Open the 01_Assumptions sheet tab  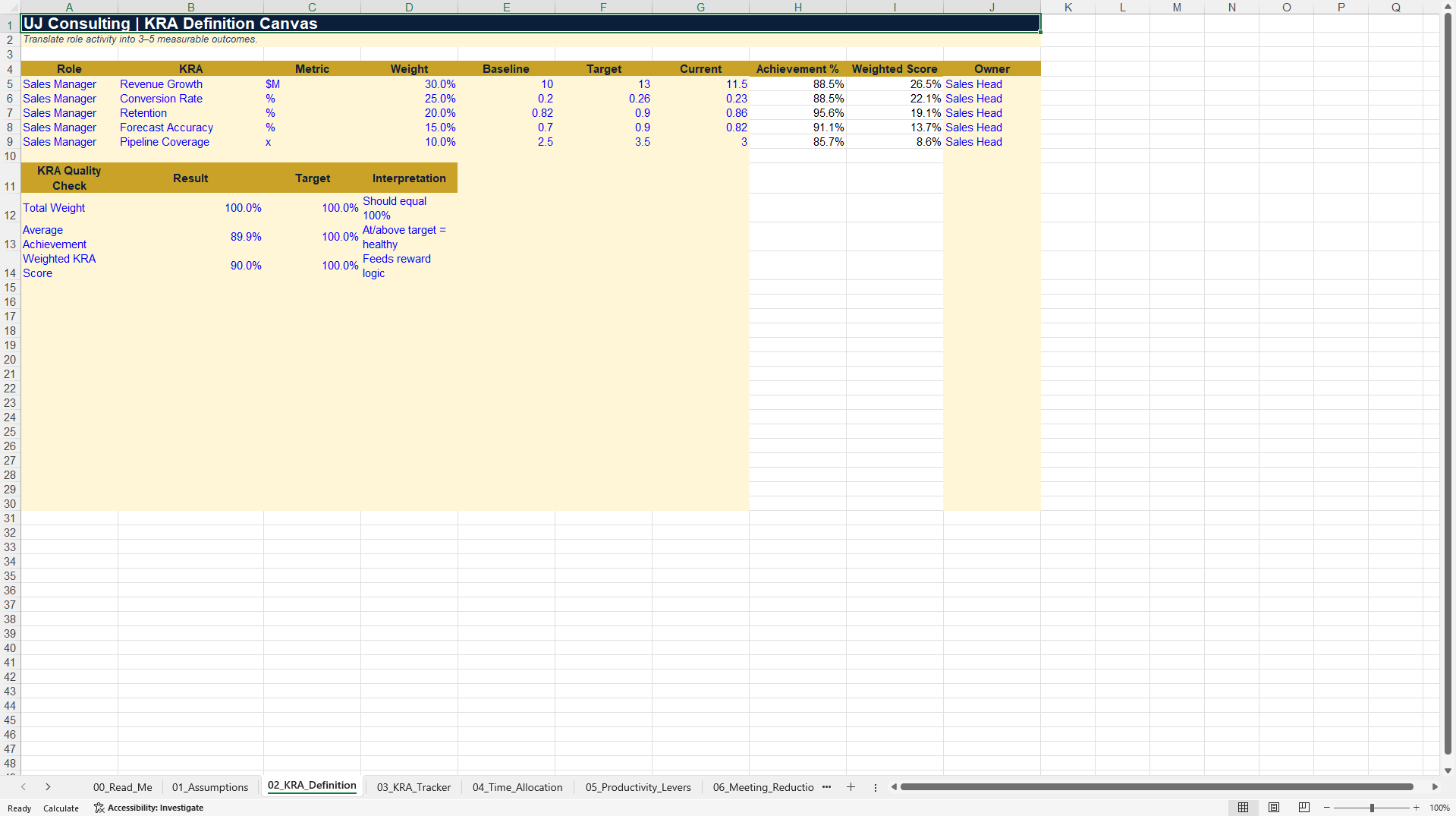[210, 787]
